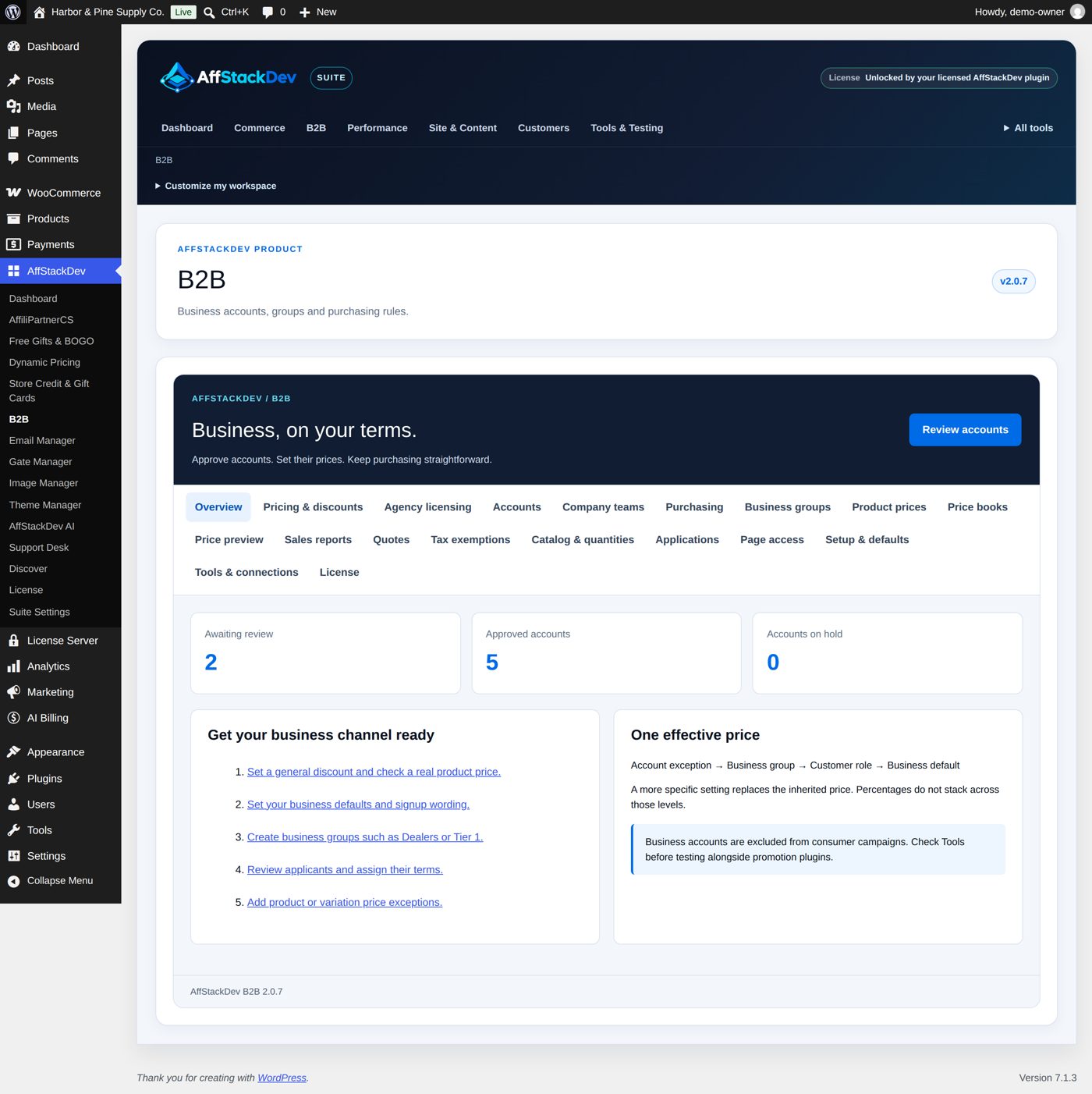The image size is (1092, 1094).
Task: Click the Users person icon
Action: coord(13,805)
